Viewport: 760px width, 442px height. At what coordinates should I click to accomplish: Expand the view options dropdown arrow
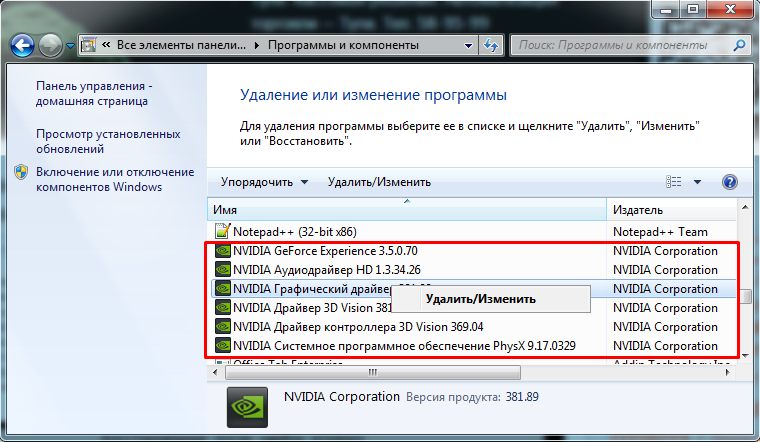(697, 182)
